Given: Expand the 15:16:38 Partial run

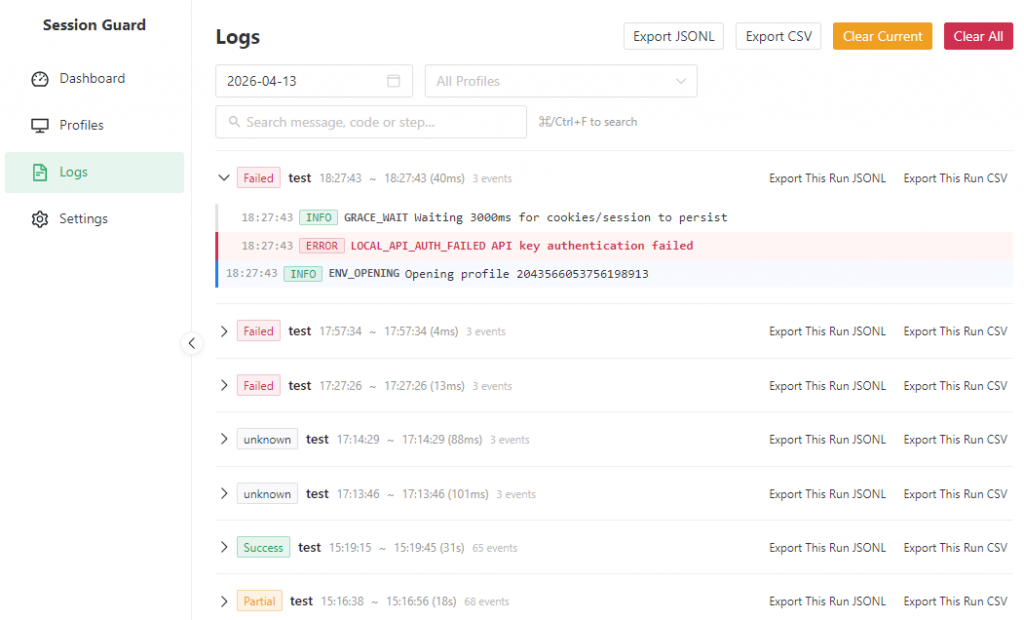Looking at the screenshot, I should pos(224,602).
